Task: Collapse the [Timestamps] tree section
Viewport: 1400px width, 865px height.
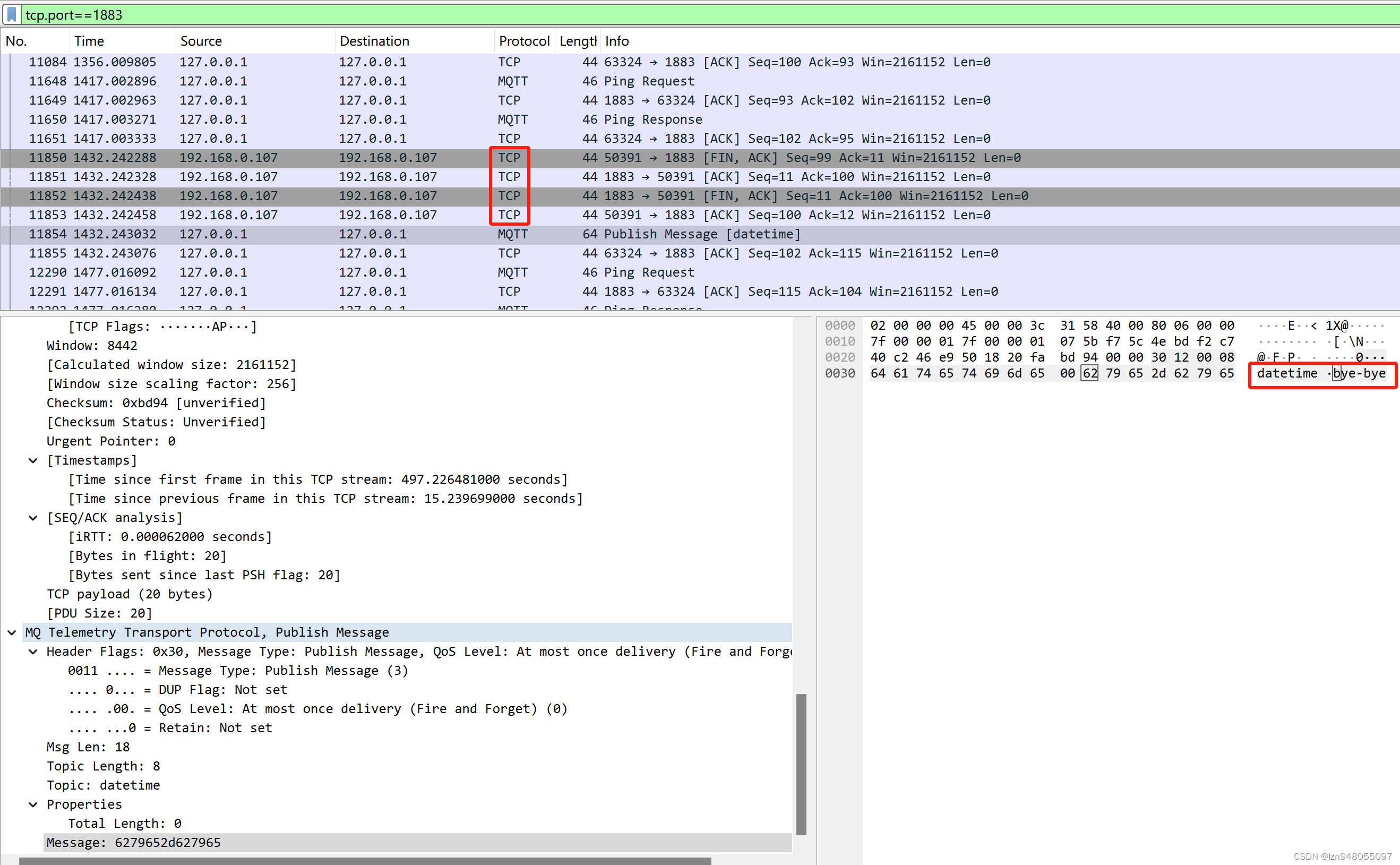Action: (x=33, y=460)
